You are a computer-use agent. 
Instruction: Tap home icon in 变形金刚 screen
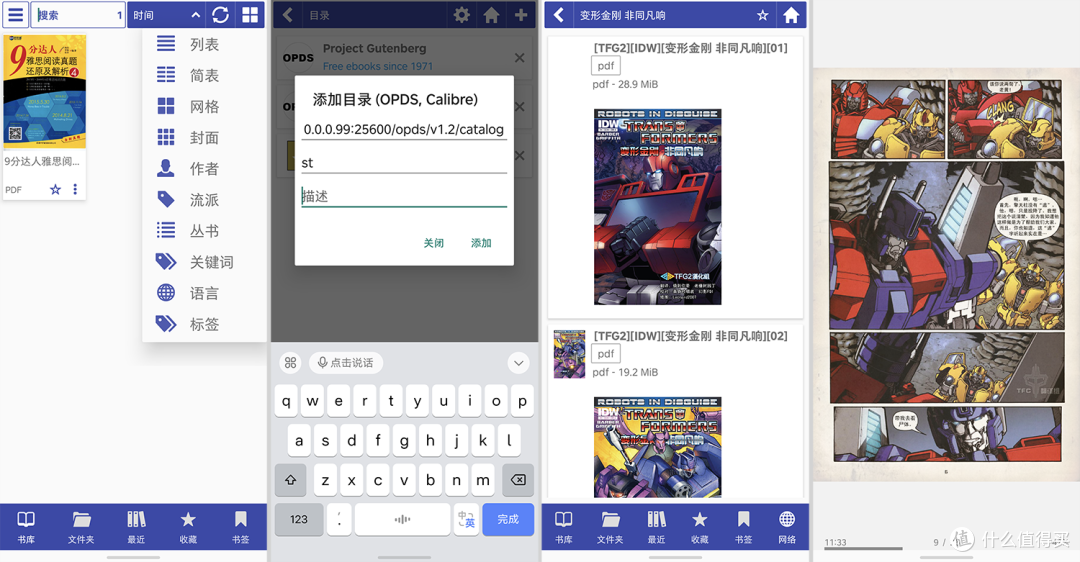coord(791,14)
